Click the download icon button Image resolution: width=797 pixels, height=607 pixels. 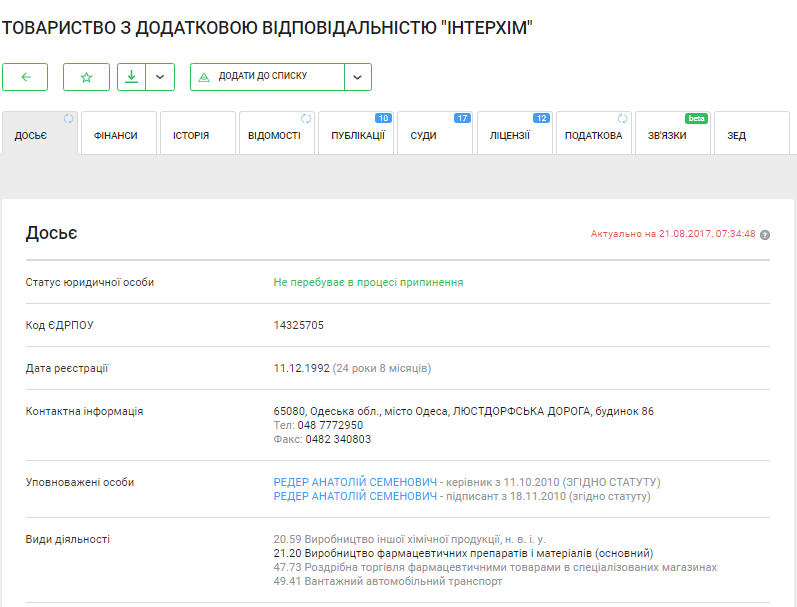click(131, 77)
